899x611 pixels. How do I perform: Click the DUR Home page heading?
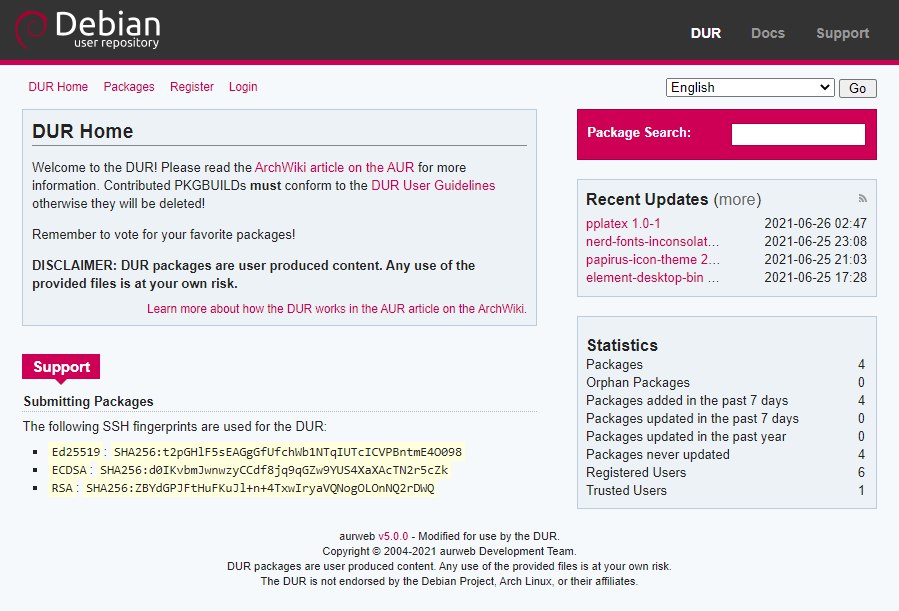point(83,131)
